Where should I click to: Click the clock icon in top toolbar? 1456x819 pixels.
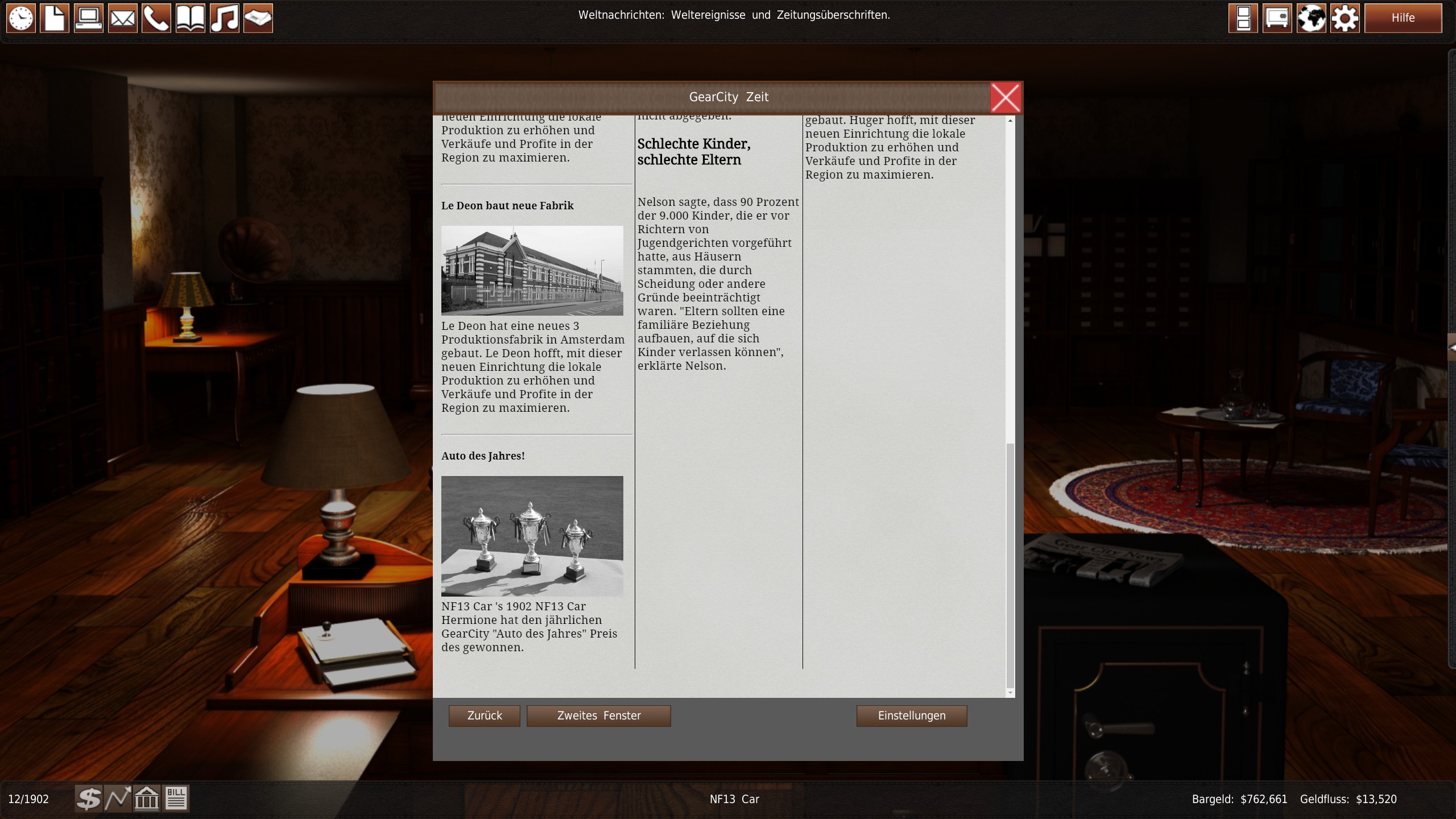21,18
